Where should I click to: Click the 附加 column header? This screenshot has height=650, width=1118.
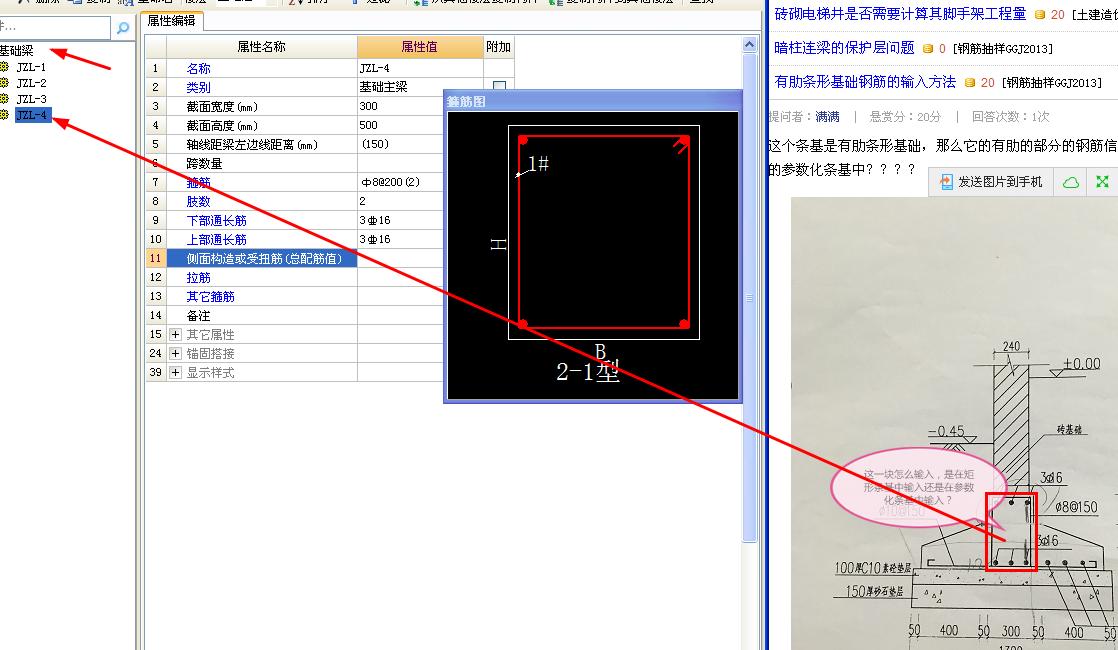click(498, 47)
